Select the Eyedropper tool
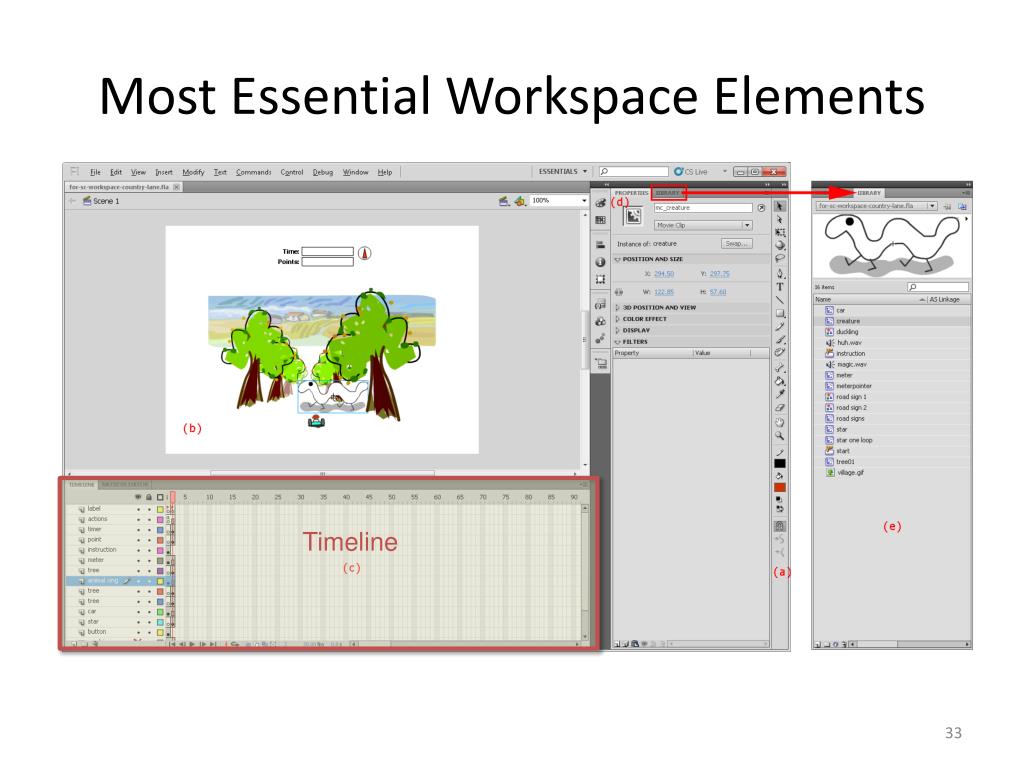 [780, 394]
